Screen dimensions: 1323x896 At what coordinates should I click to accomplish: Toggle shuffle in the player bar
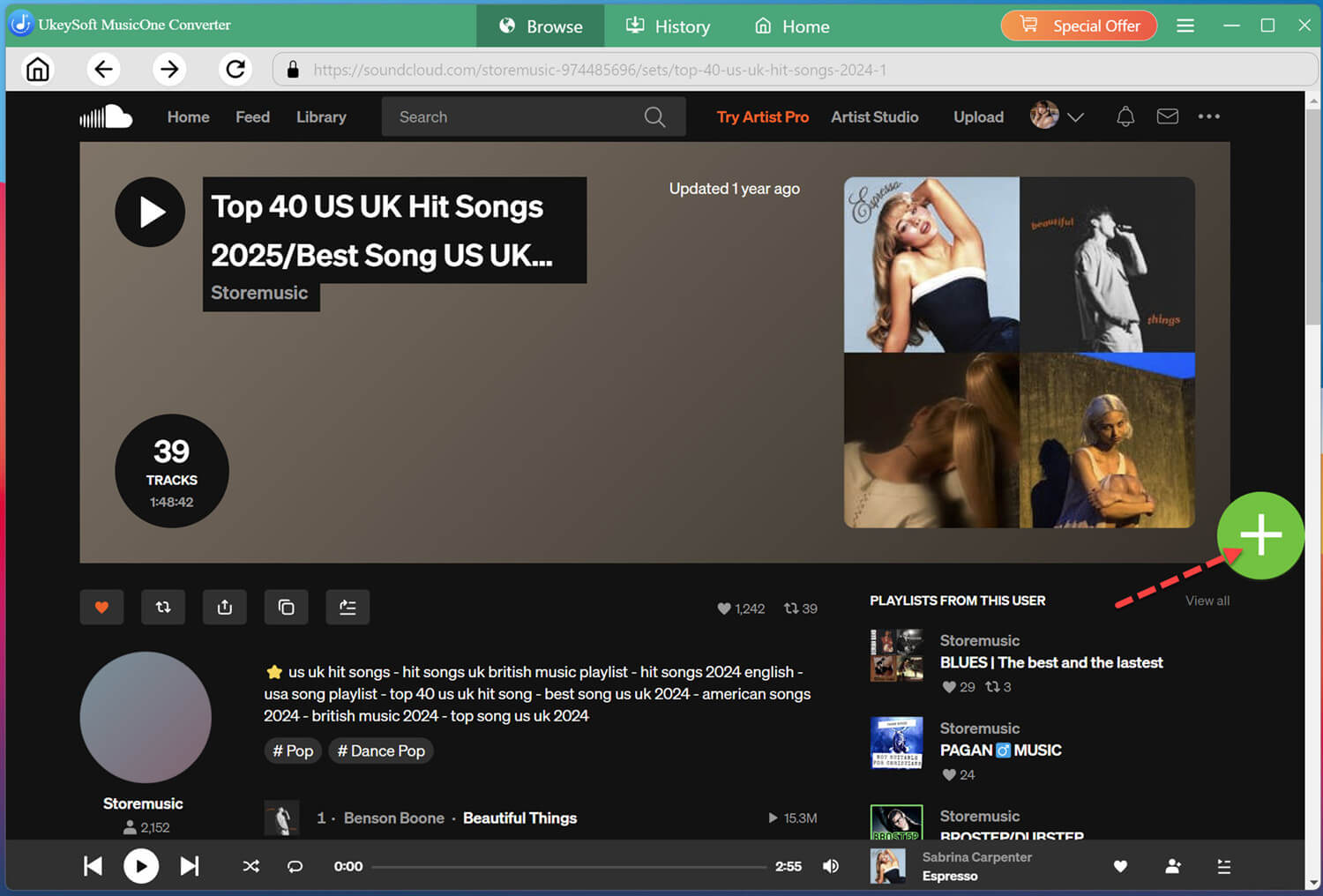[251, 866]
